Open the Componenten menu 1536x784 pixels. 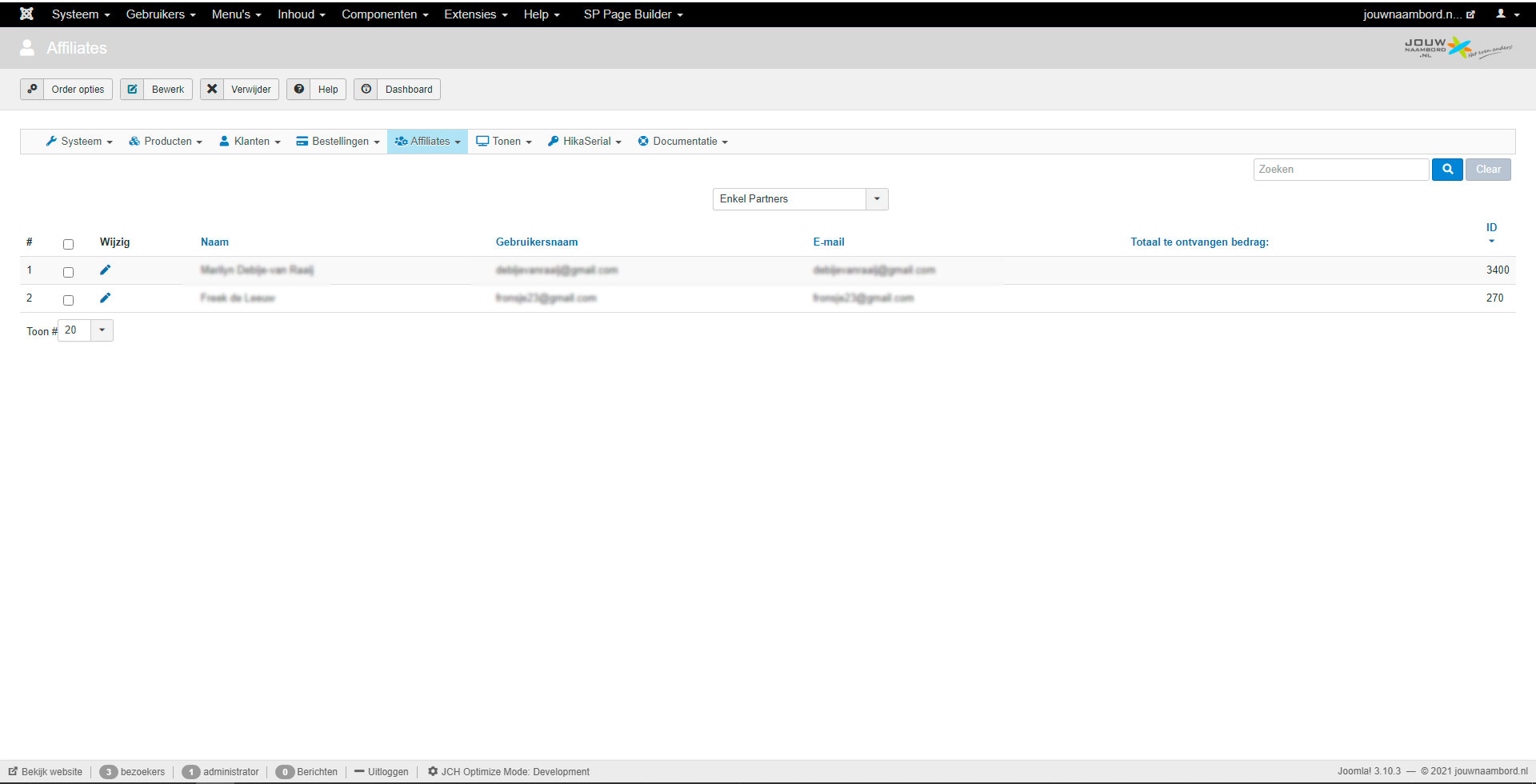coord(385,14)
